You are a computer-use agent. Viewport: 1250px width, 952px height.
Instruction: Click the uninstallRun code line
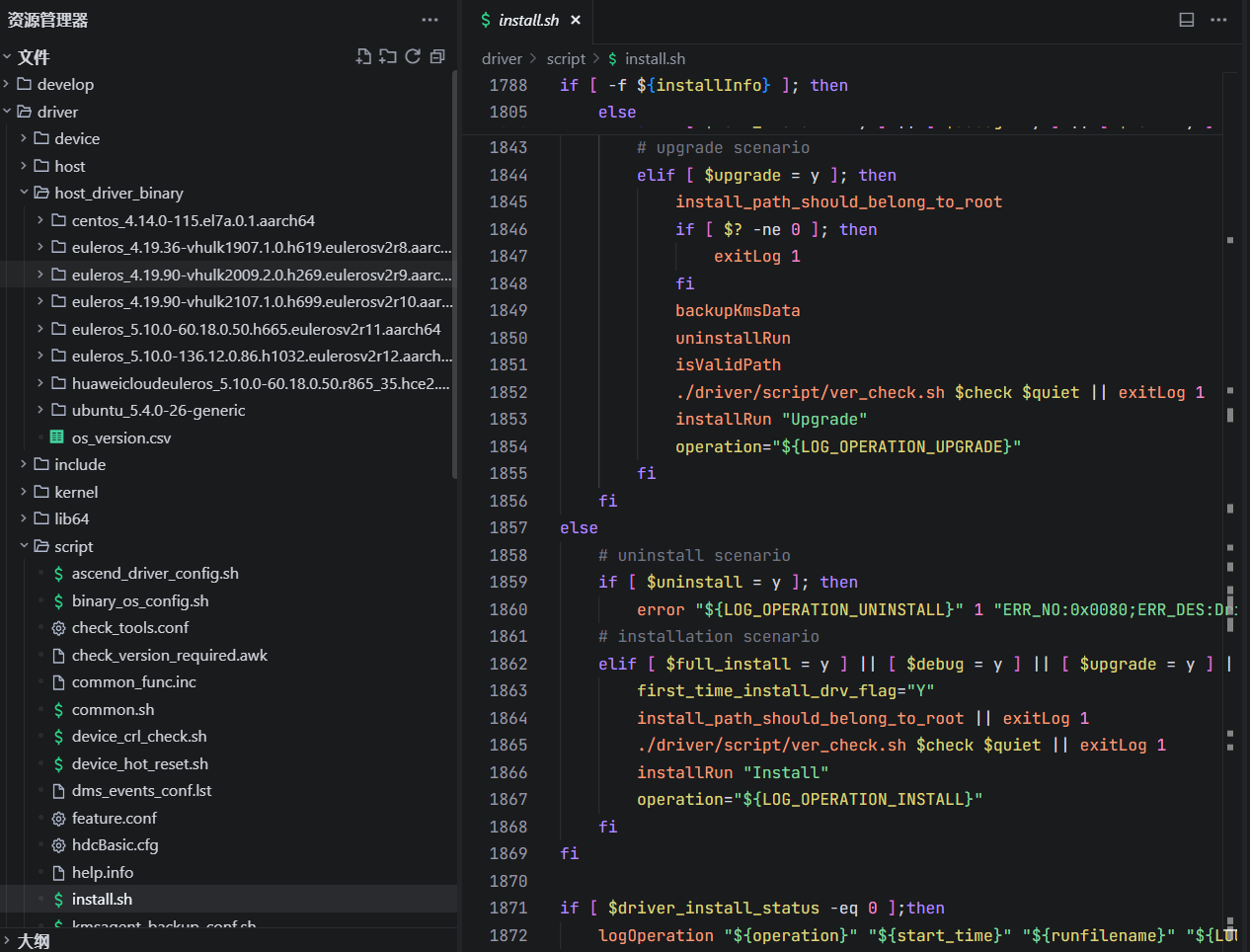(733, 338)
